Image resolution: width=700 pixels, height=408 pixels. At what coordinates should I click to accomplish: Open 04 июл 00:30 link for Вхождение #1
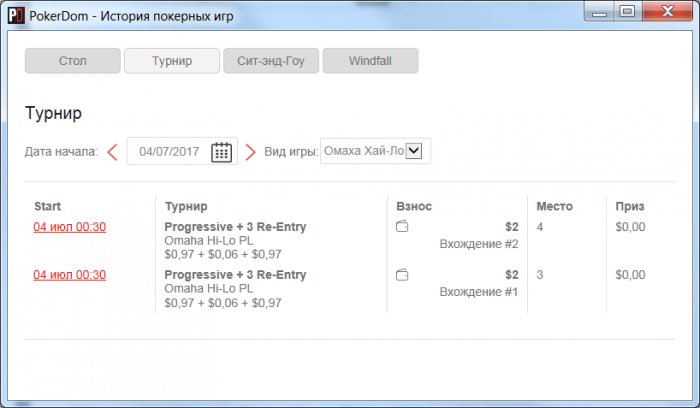click(x=70, y=275)
